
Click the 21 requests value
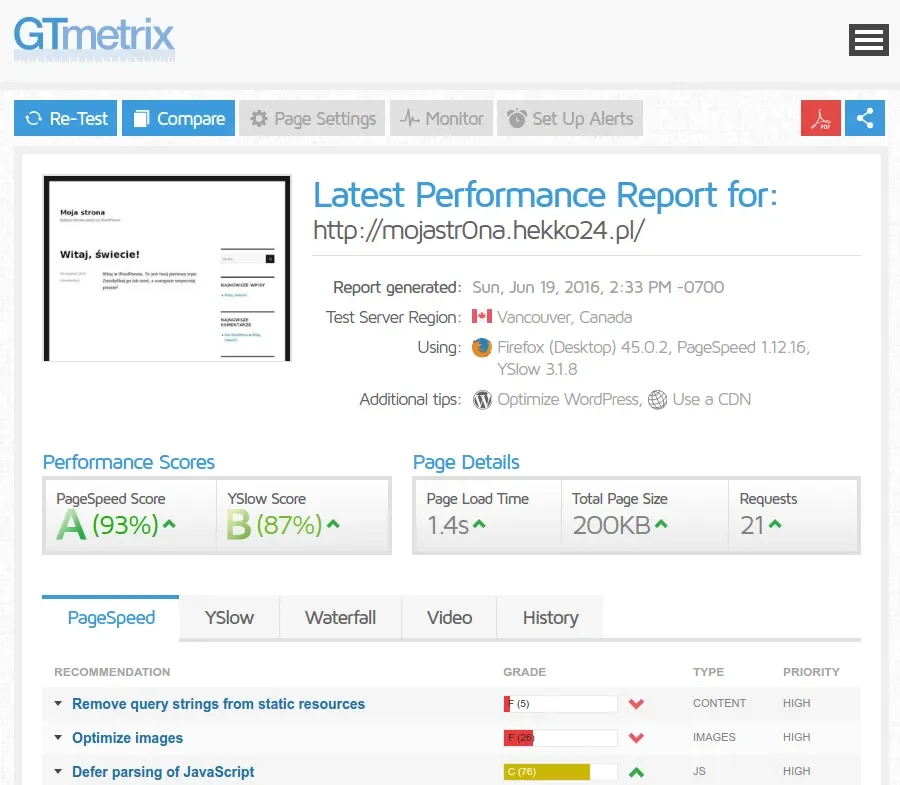[x=752, y=525]
